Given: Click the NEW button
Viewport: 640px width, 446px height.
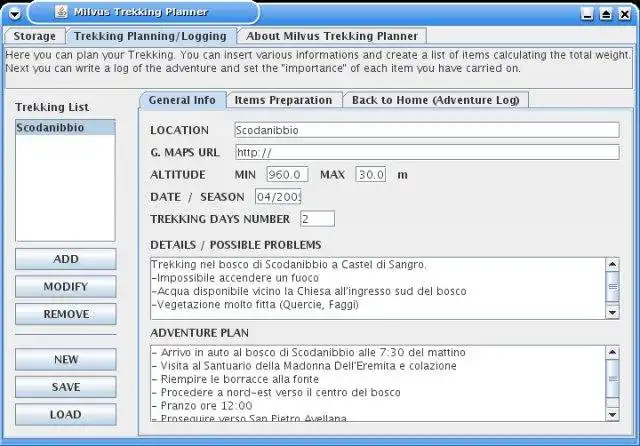Looking at the screenshot, I should point(66,359).
